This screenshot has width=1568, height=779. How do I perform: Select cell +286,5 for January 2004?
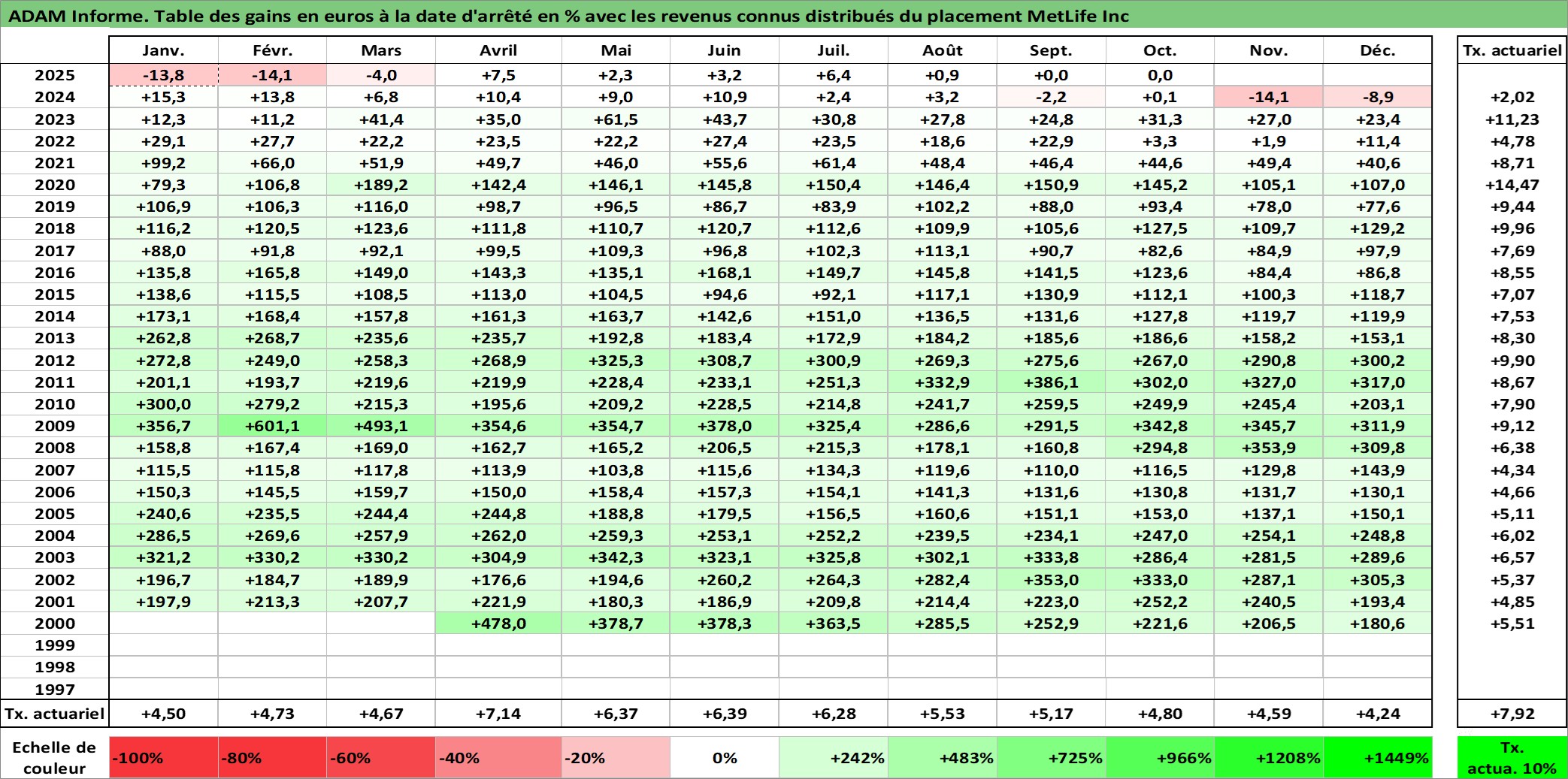[x=164, y=536]
